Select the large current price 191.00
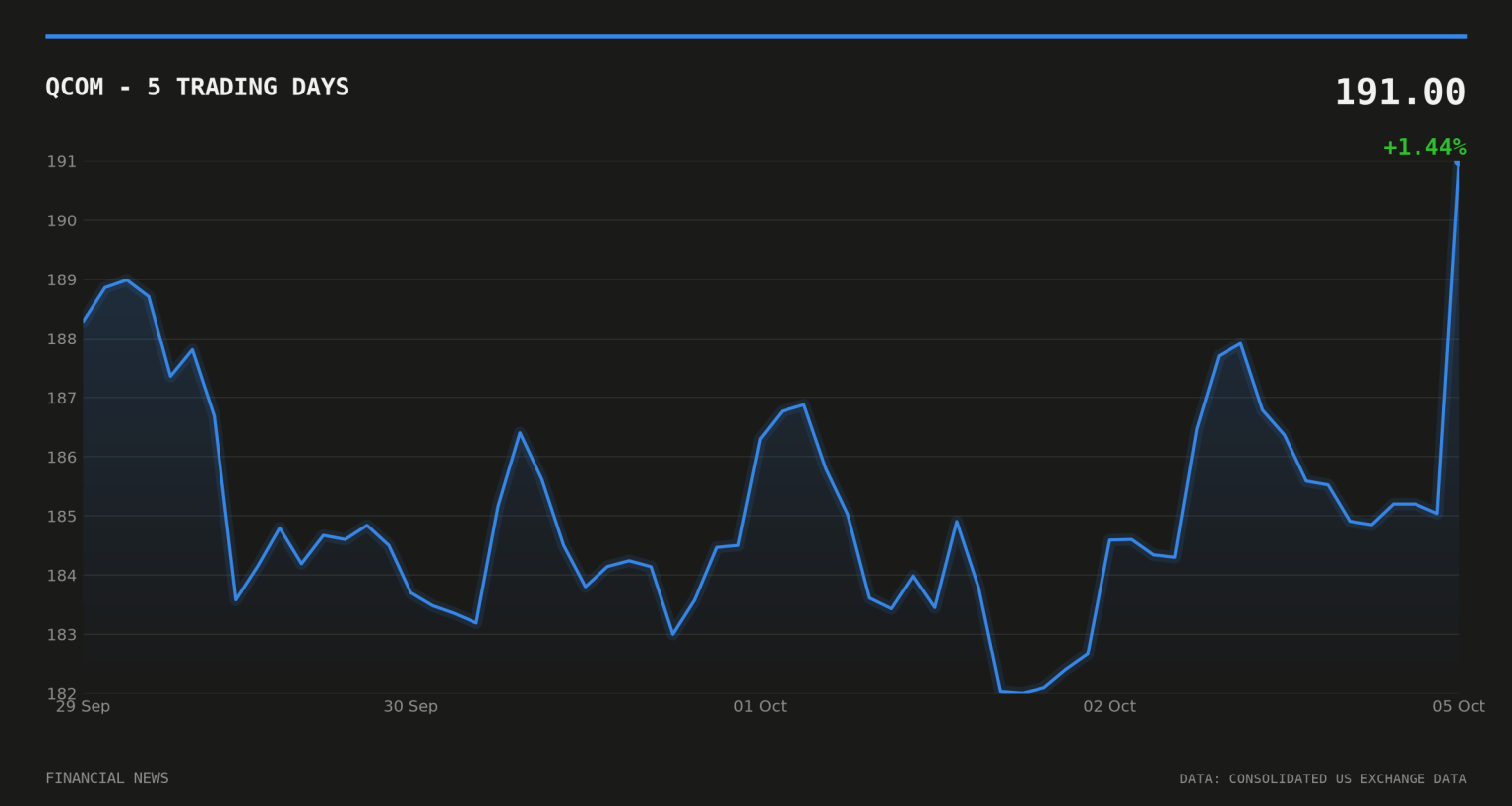This screenshot has height=806, width=1512. [1400, 93]
